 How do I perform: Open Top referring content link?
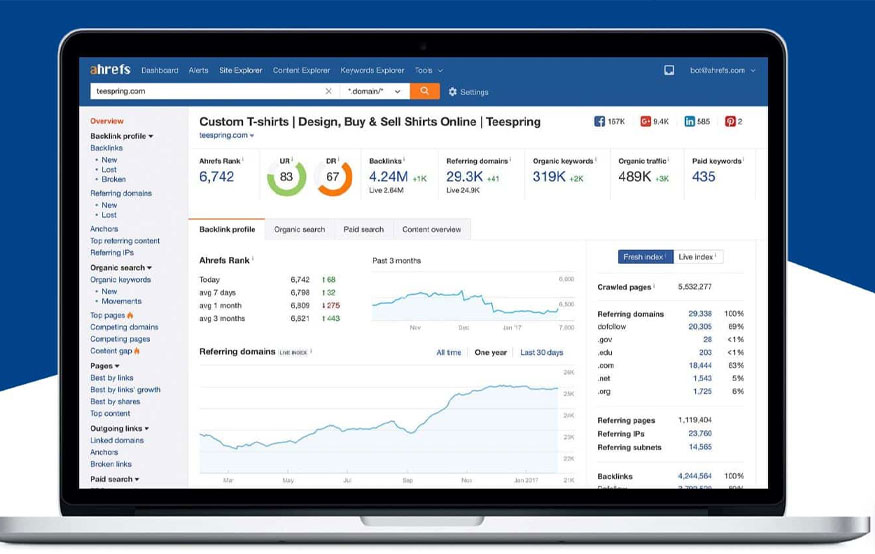coord(125,241)
